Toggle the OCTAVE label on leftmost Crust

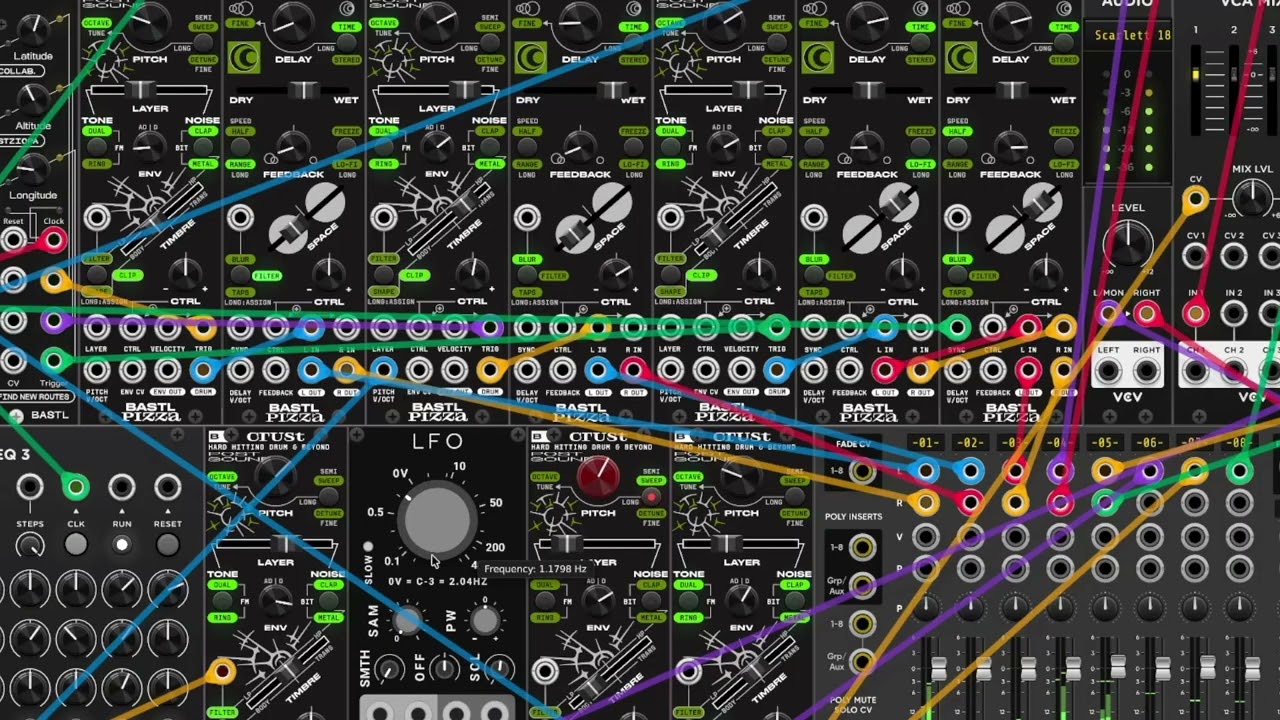click(97, 22)
